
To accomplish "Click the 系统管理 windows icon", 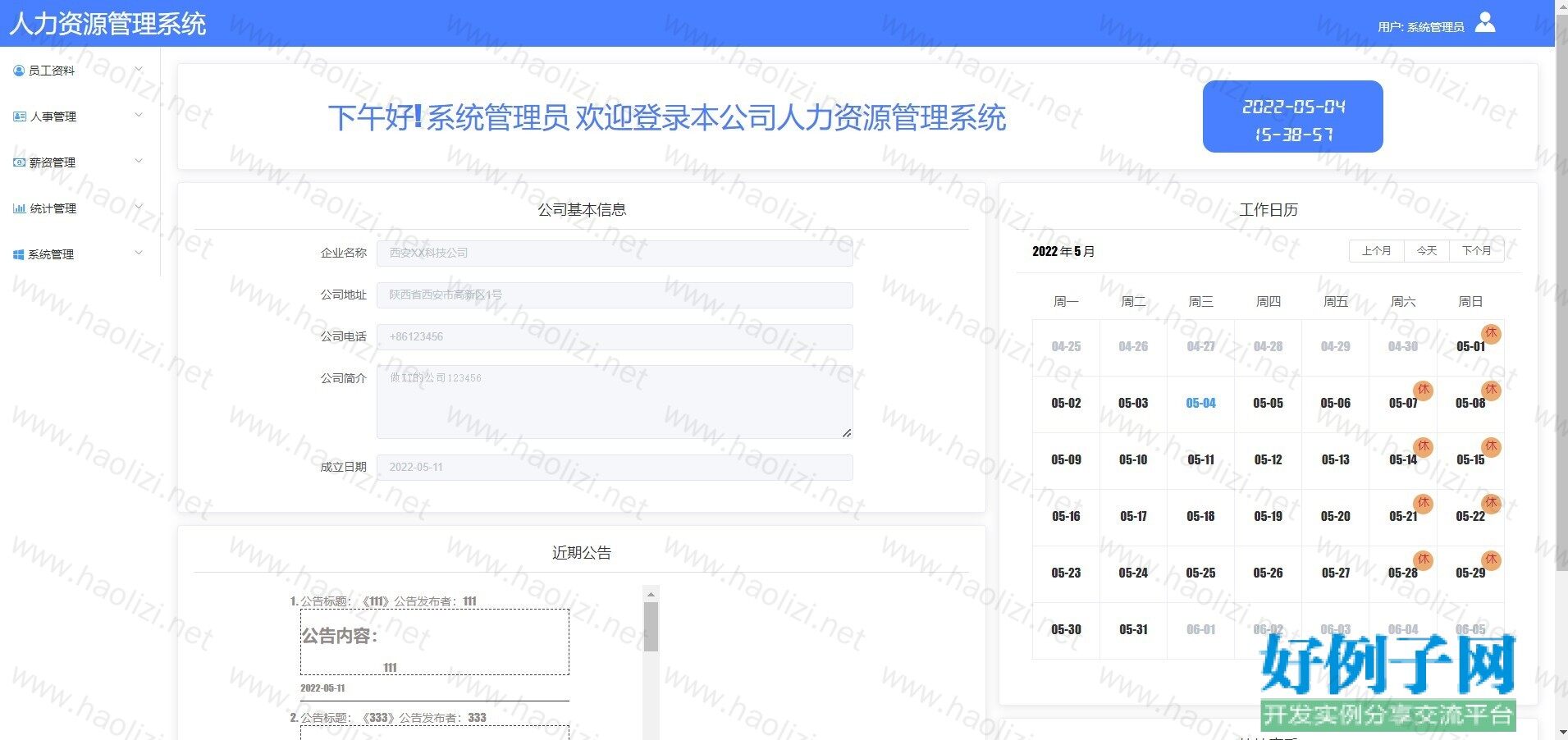I will (19, 254).
